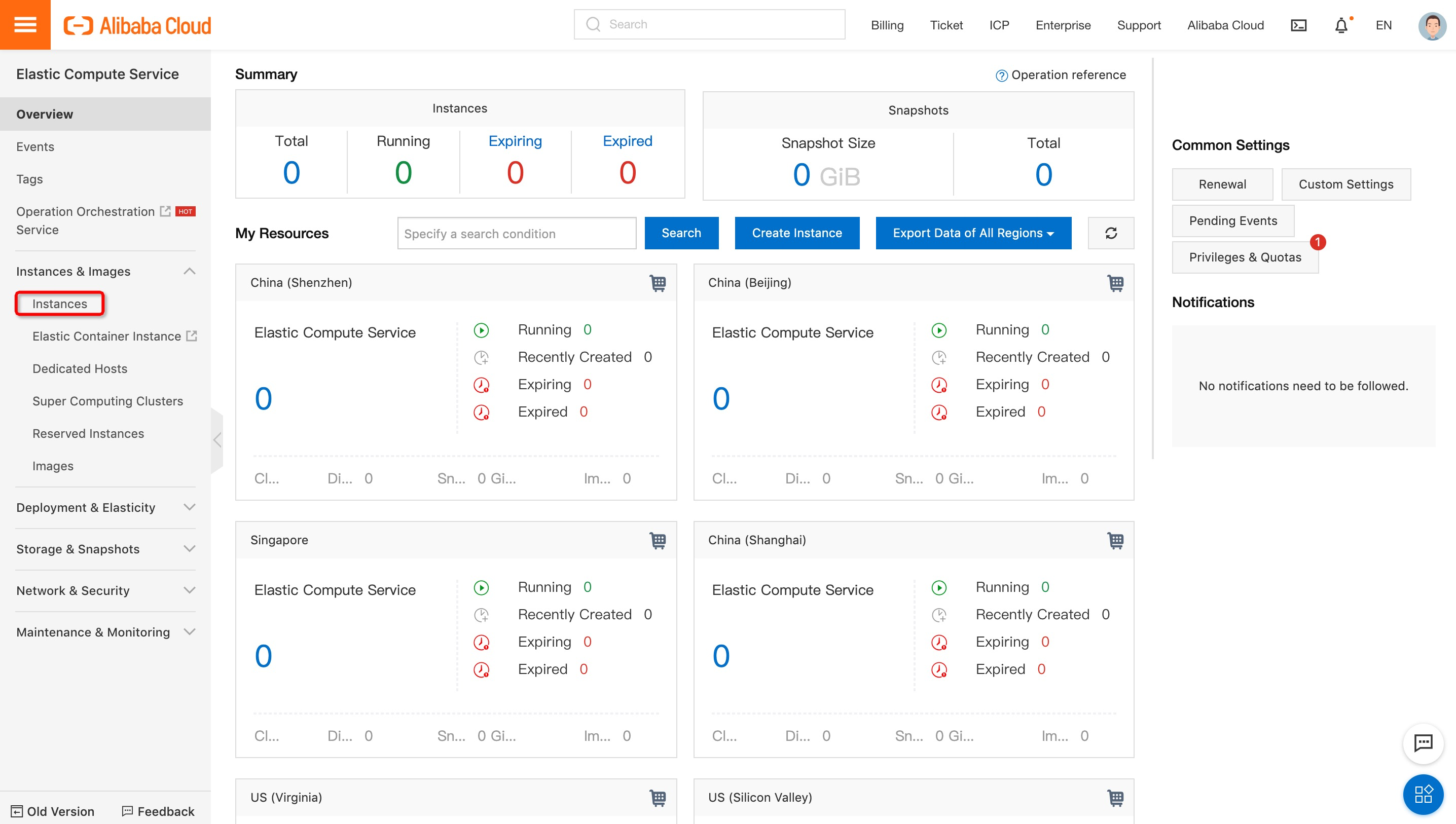The height and width of the screenshot is (824, 1456).
Task: Expand the Network & Security section
Action: click(x=190, y=591)
